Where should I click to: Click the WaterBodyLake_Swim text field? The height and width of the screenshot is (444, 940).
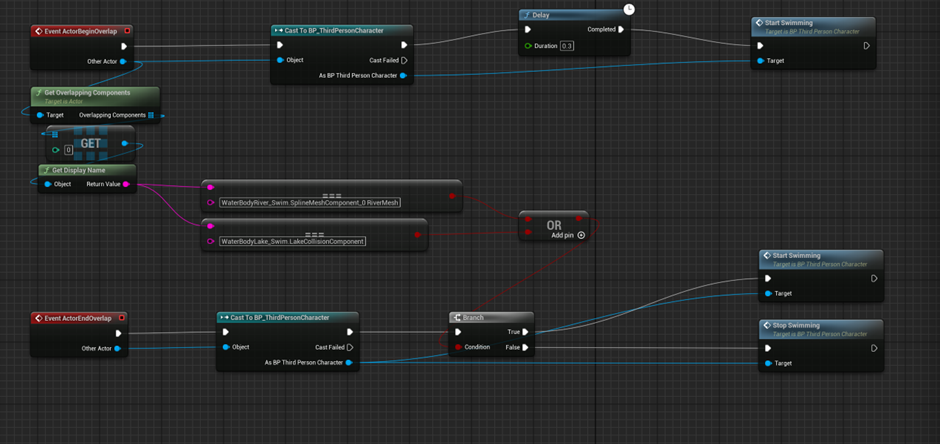(292, 241)
